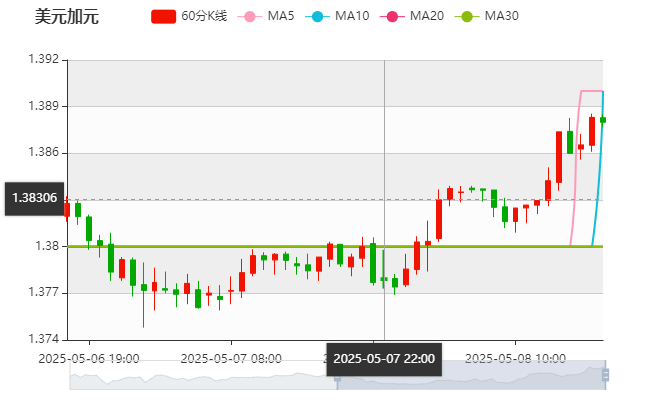
Task: Click the 1.392 y-axis label
Action: (x=46, y=60)
